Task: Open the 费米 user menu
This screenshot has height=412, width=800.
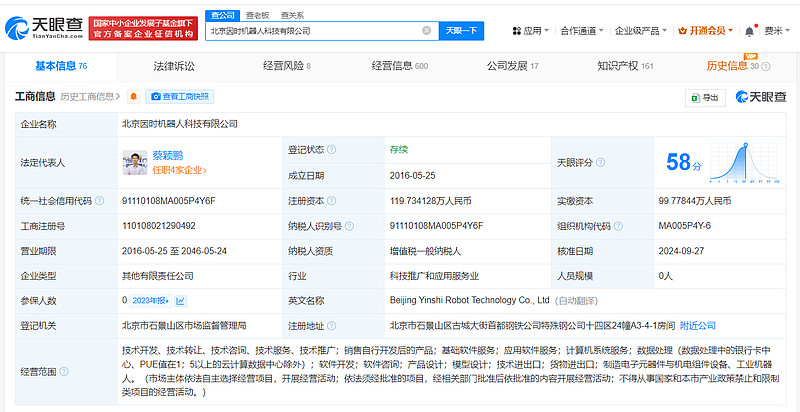Action: pos(777,31)
